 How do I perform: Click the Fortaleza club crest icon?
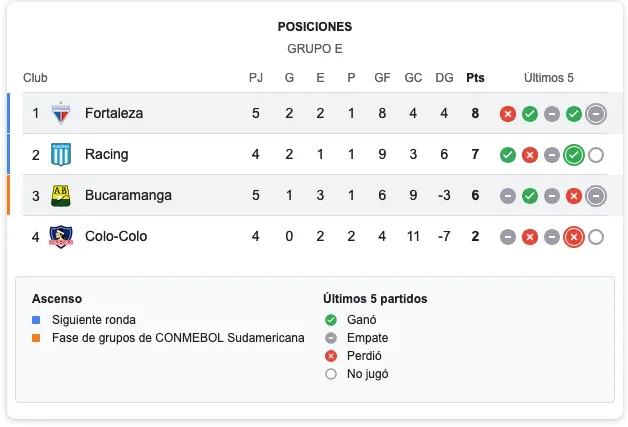(x=62, y=113)
